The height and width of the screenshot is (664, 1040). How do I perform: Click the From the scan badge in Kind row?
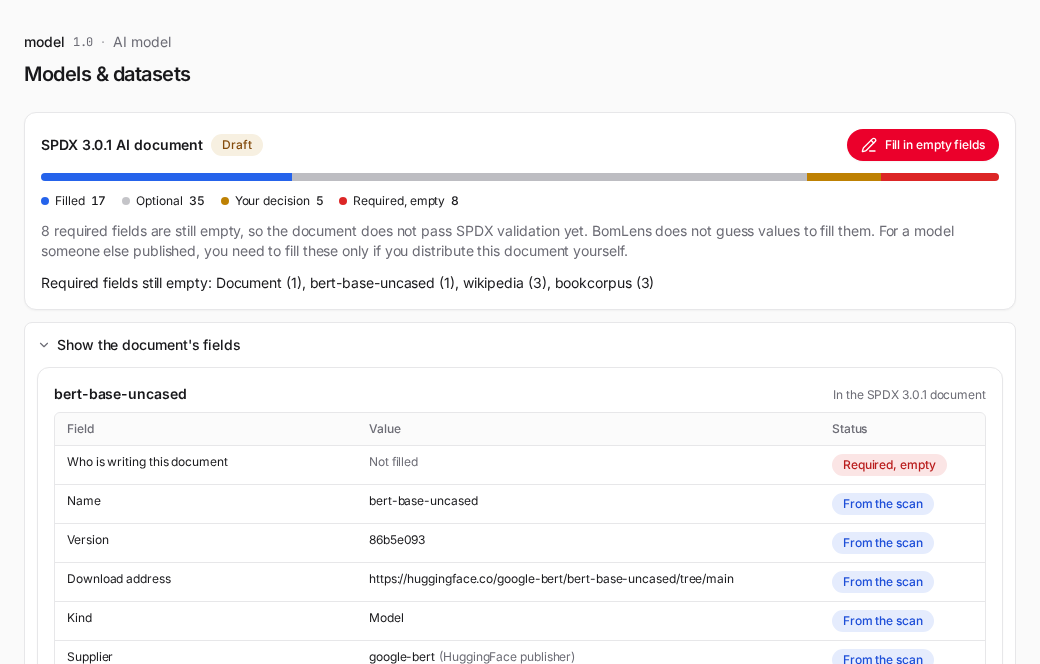pyautogui.click(x=883, y=621)
